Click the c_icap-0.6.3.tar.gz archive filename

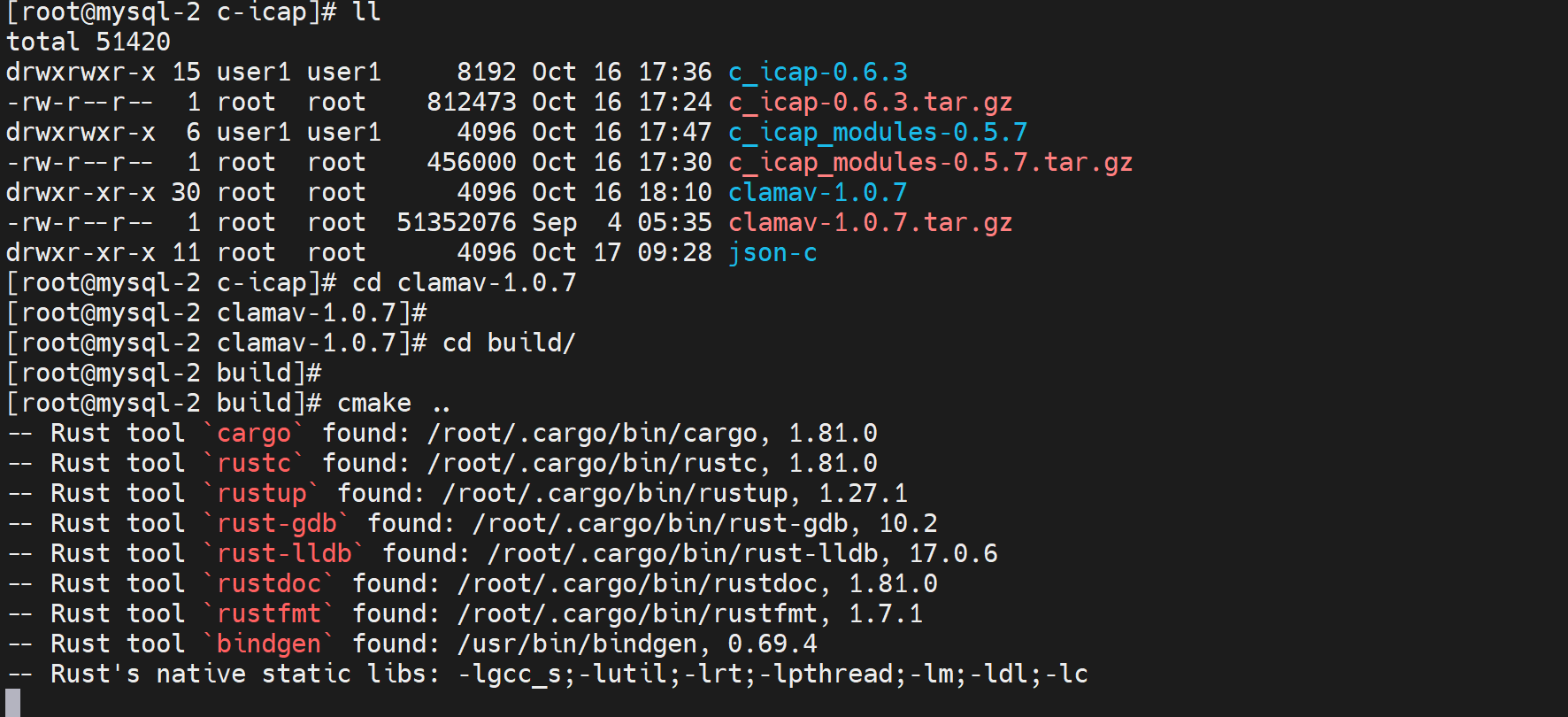coord(870,103)
